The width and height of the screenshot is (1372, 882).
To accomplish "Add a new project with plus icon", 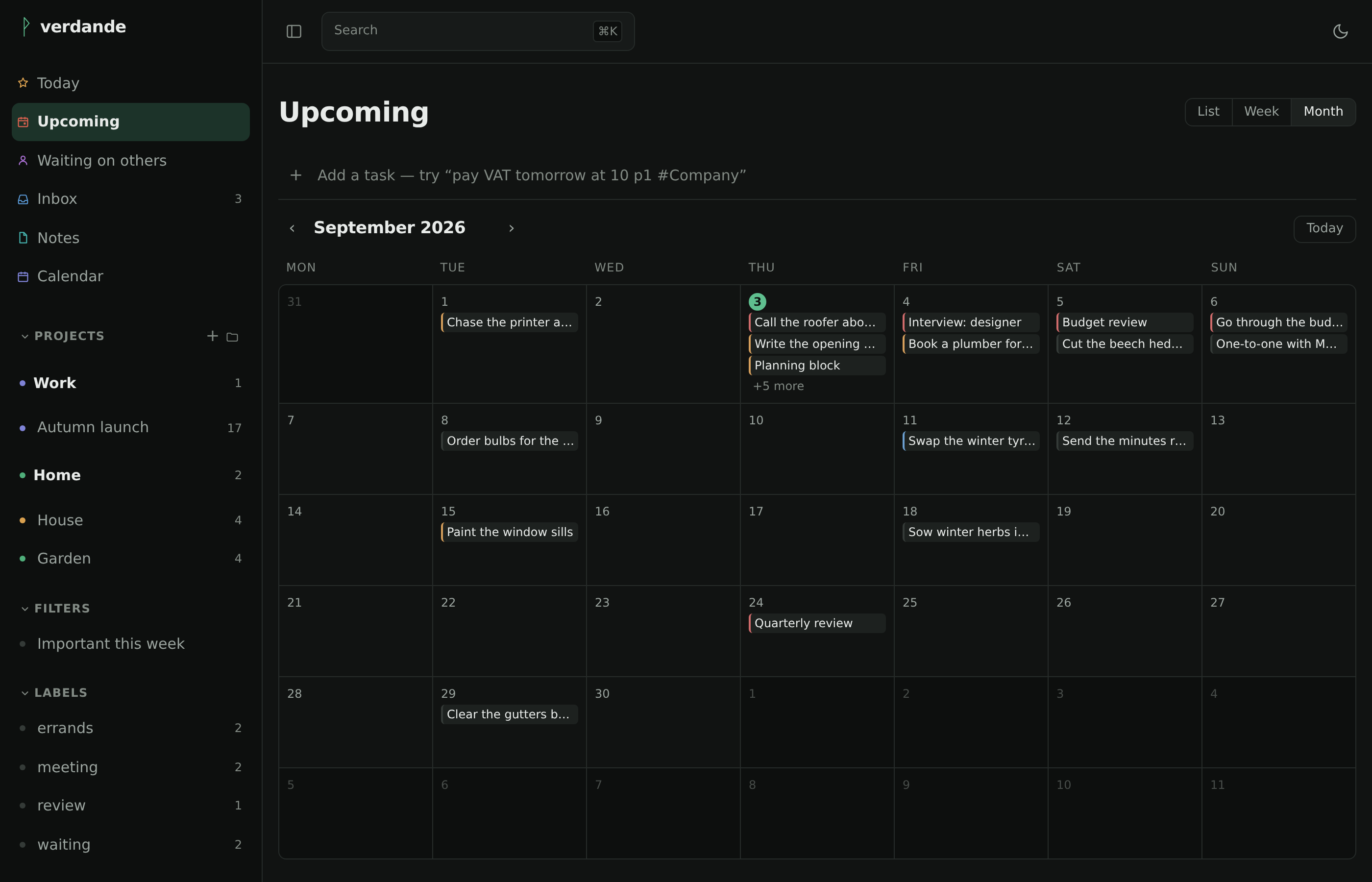I will (x=213, y=336).
